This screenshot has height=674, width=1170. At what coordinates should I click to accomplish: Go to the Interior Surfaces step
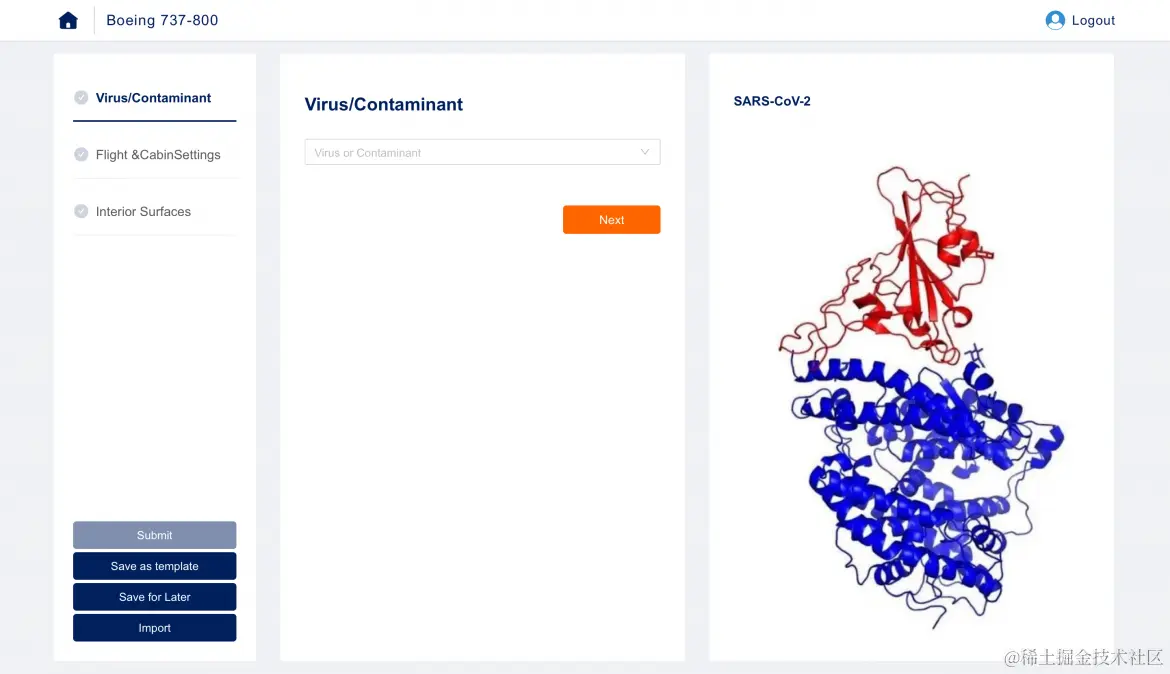[143, 212]
